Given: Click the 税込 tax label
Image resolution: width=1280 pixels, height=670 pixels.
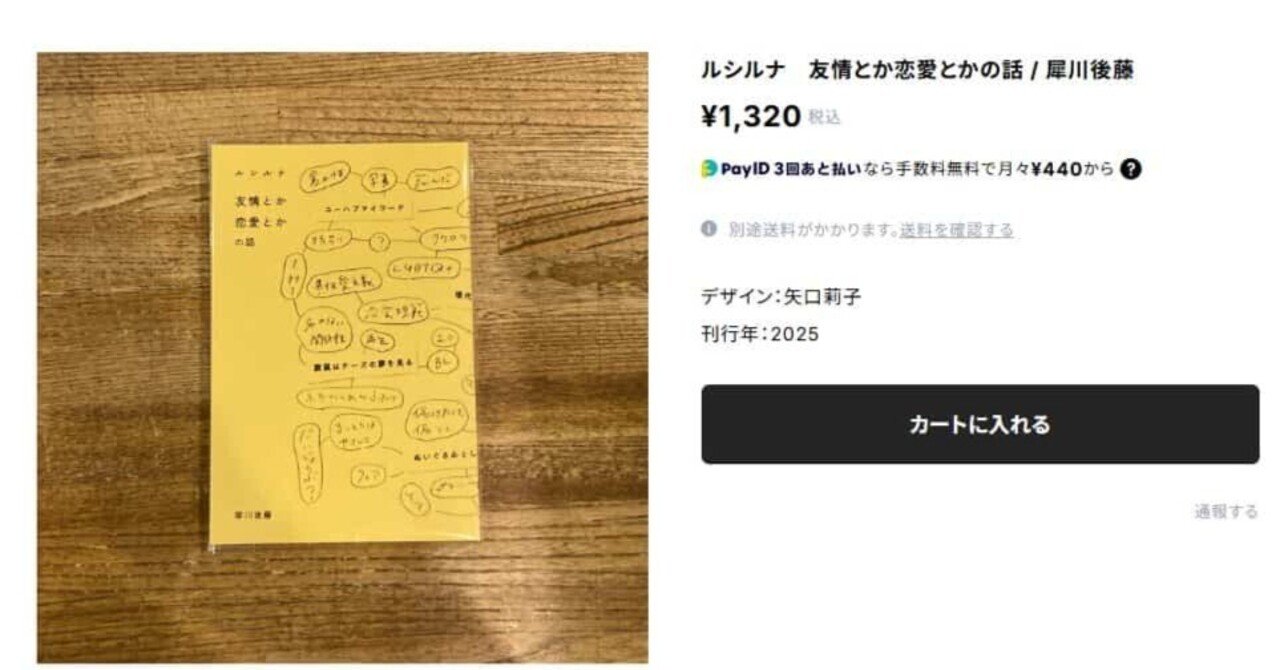Looking at the screenshot, I should [824, 118].
